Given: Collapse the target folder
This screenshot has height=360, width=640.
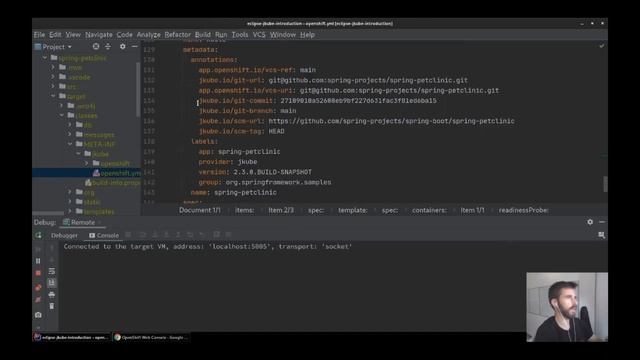Looking at the screenshot, I should 53,96.
